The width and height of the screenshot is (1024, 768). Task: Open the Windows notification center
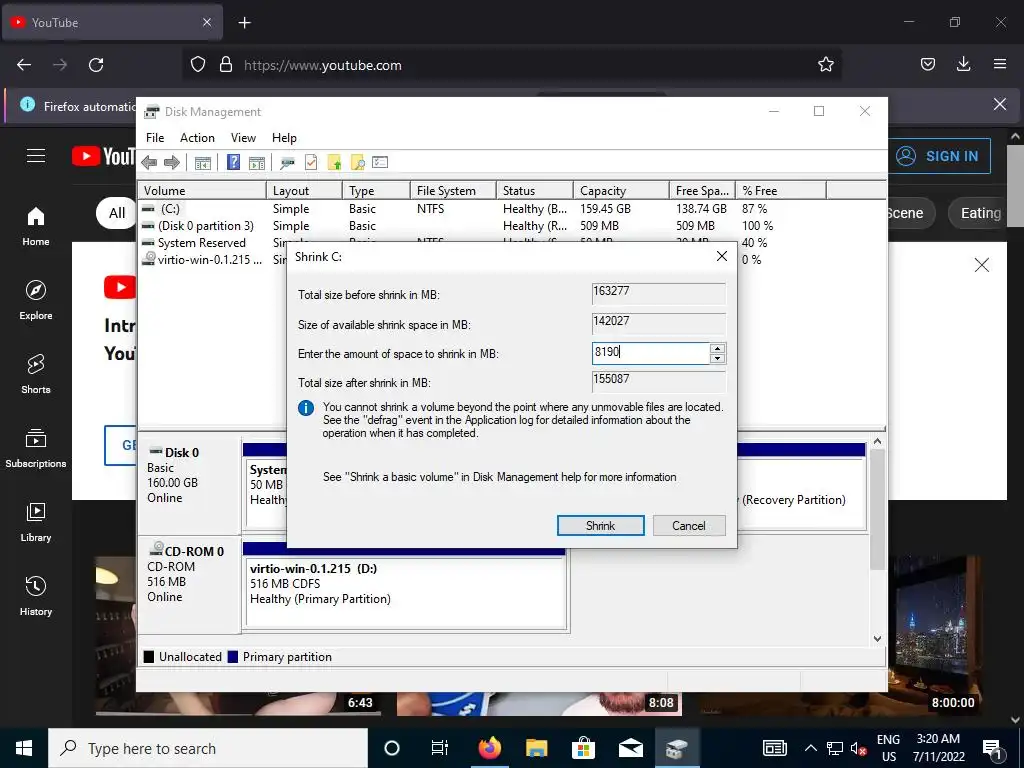pos(992,748)
